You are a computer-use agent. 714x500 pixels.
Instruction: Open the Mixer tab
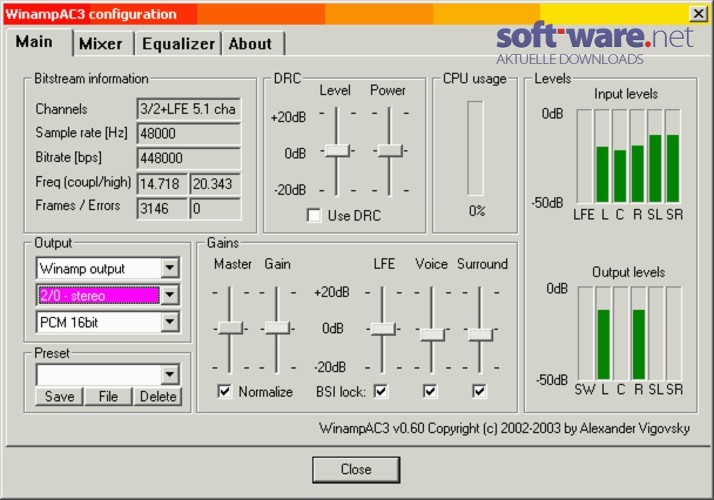coord(101,44)
